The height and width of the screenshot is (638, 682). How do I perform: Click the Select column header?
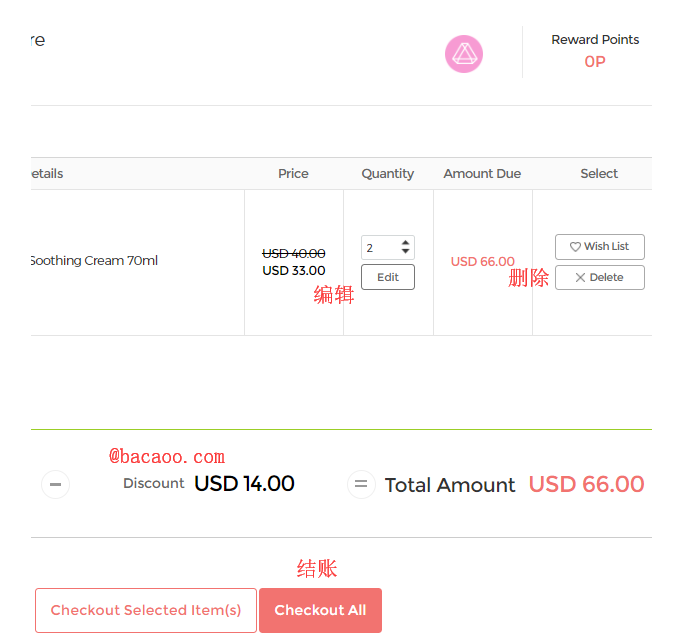pyautogui.click(x=599, y=174)
